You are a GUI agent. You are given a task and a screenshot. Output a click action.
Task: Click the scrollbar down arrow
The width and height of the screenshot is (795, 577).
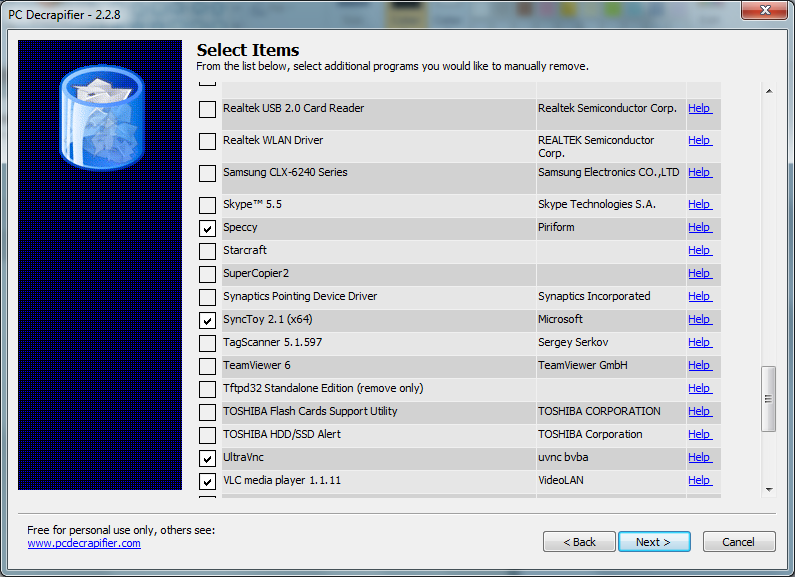click(x=769, y=490)
